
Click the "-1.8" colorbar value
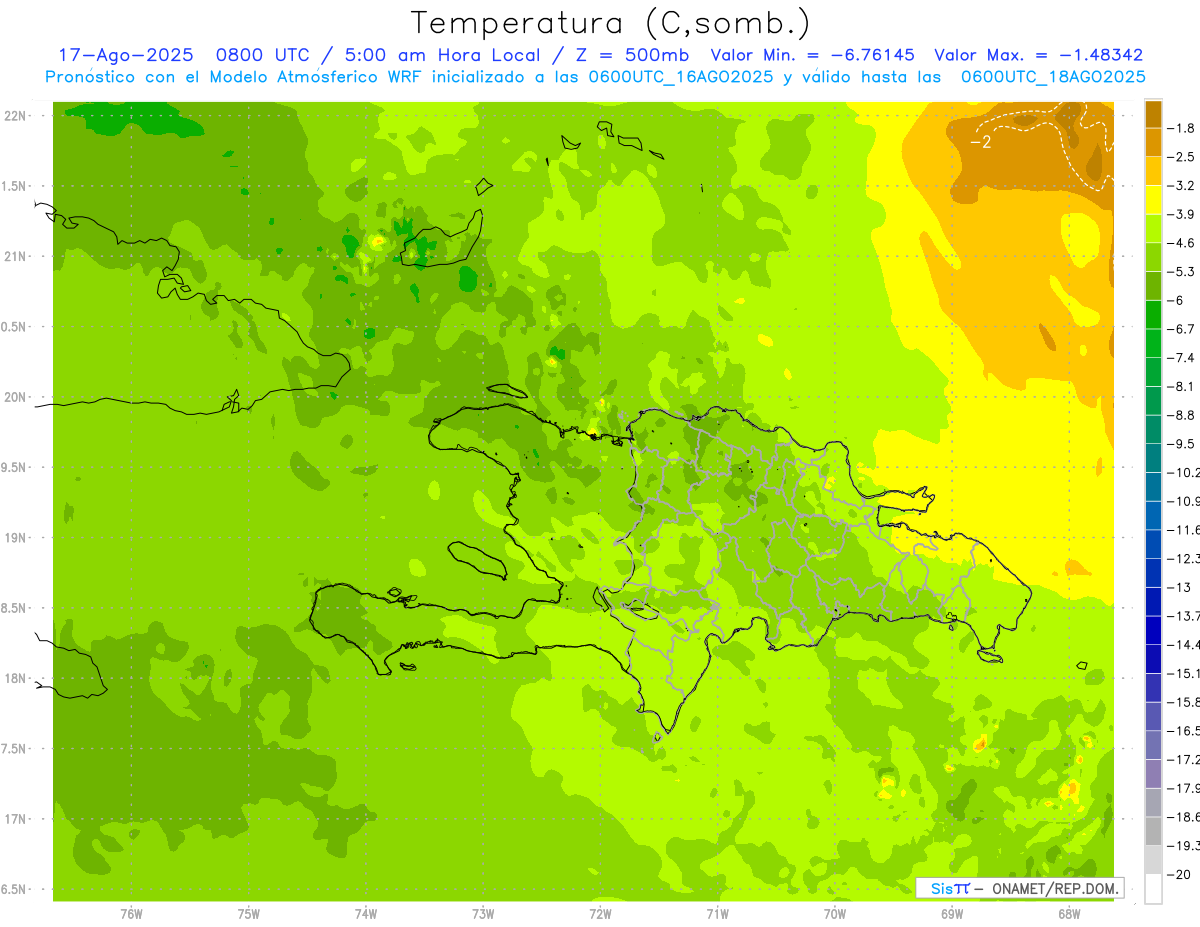(x=1180, y=128)
